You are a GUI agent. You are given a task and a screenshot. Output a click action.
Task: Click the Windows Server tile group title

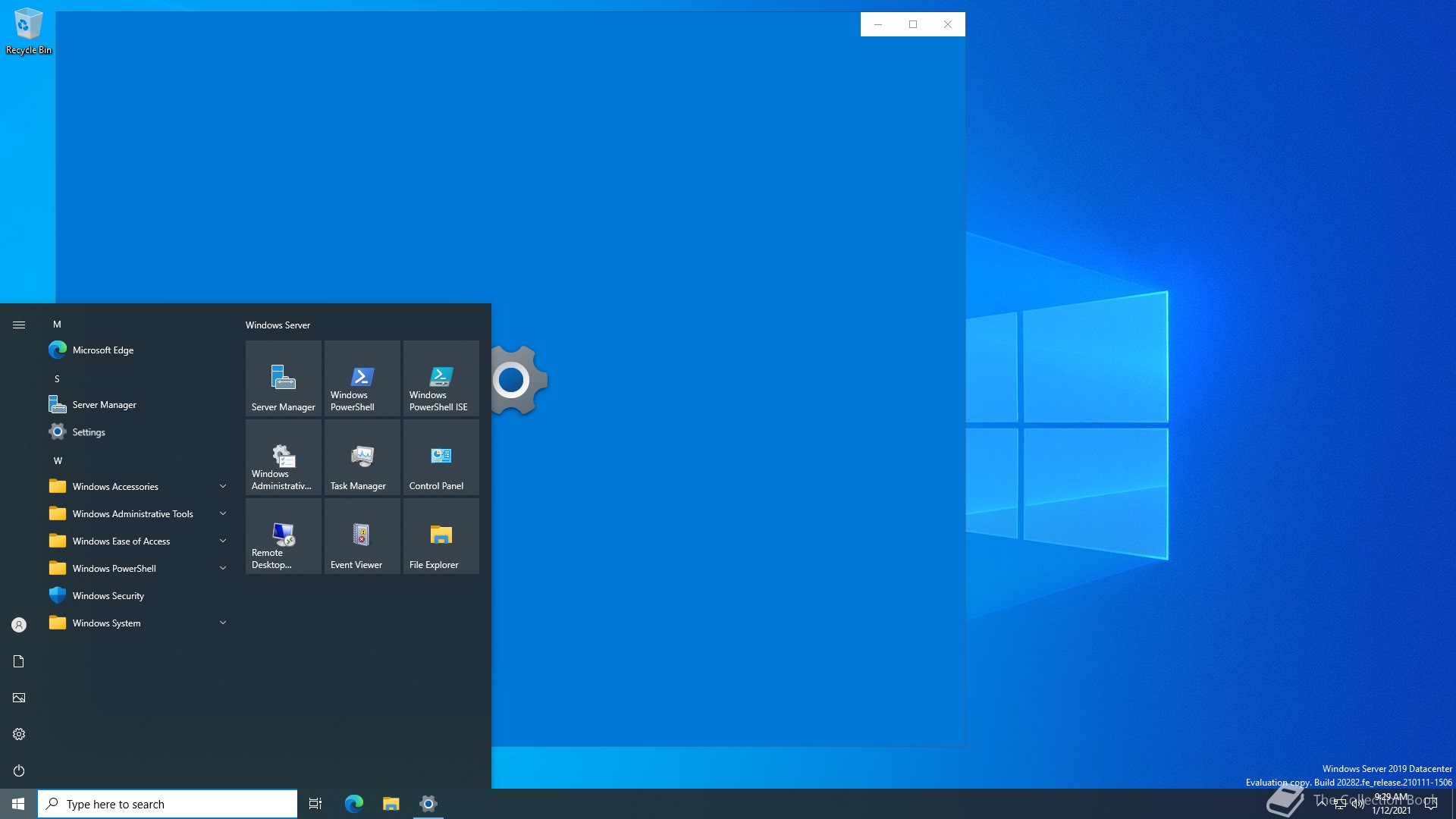coord(278,325)
